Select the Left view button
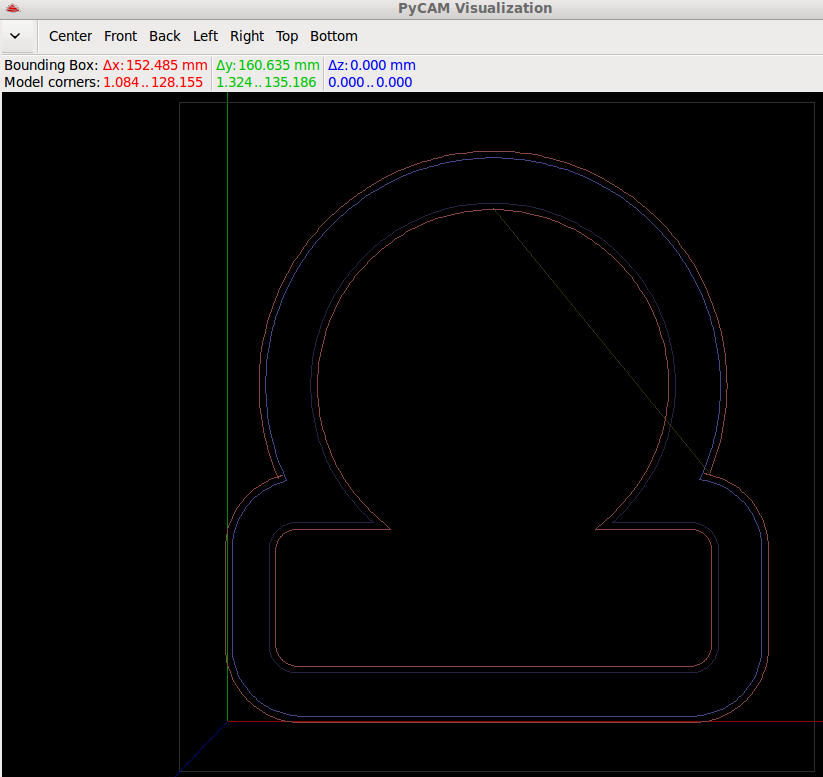This screenshot has height=777, width=823. coord(205,36)
